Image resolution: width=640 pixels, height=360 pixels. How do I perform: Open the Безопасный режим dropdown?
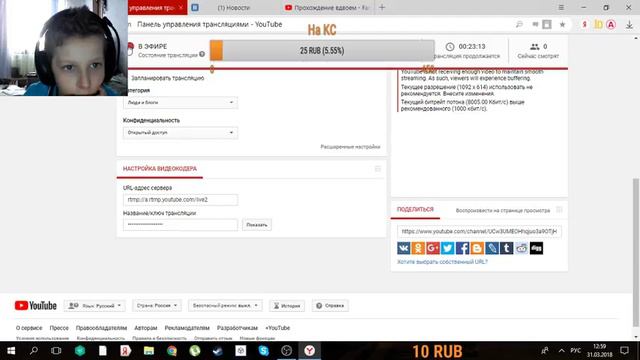(x=225, y=305)
